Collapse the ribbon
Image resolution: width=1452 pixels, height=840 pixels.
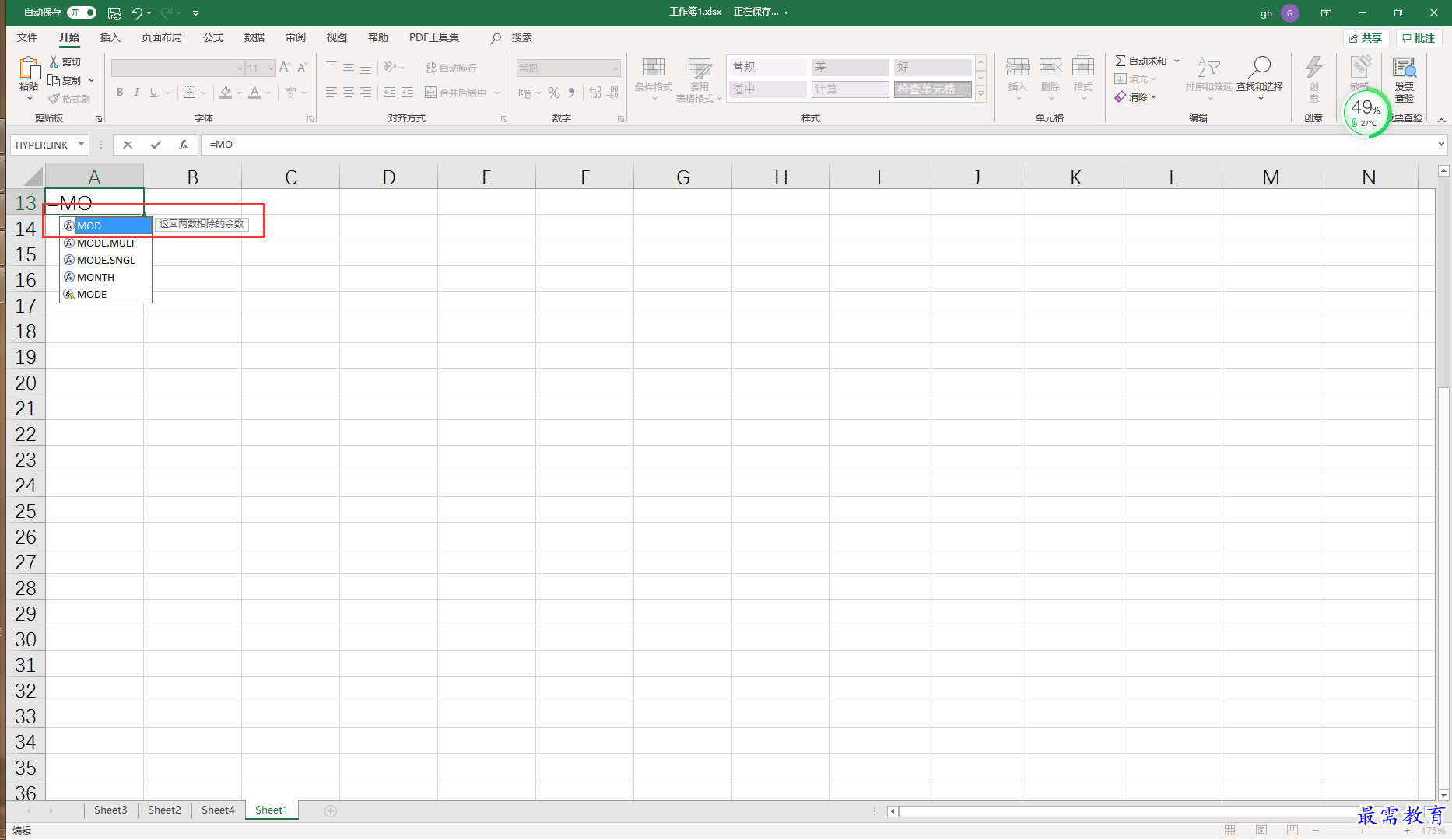(1441, 120)
